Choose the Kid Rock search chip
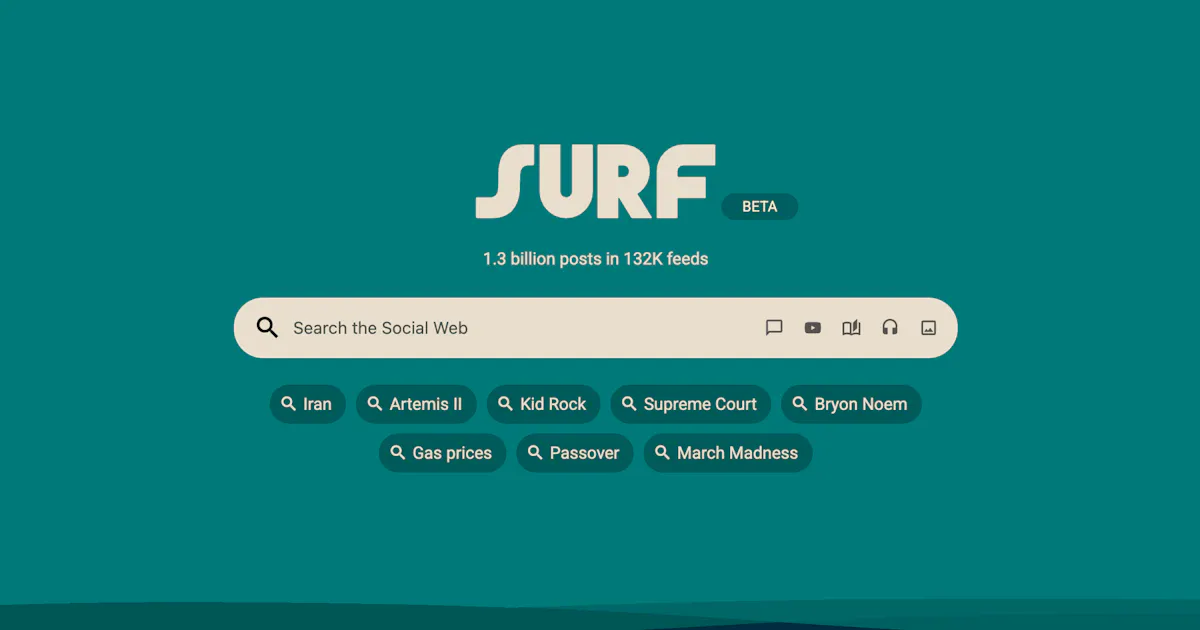Image resolution: width=1200 pixels, height=630 pixels. 544,404
